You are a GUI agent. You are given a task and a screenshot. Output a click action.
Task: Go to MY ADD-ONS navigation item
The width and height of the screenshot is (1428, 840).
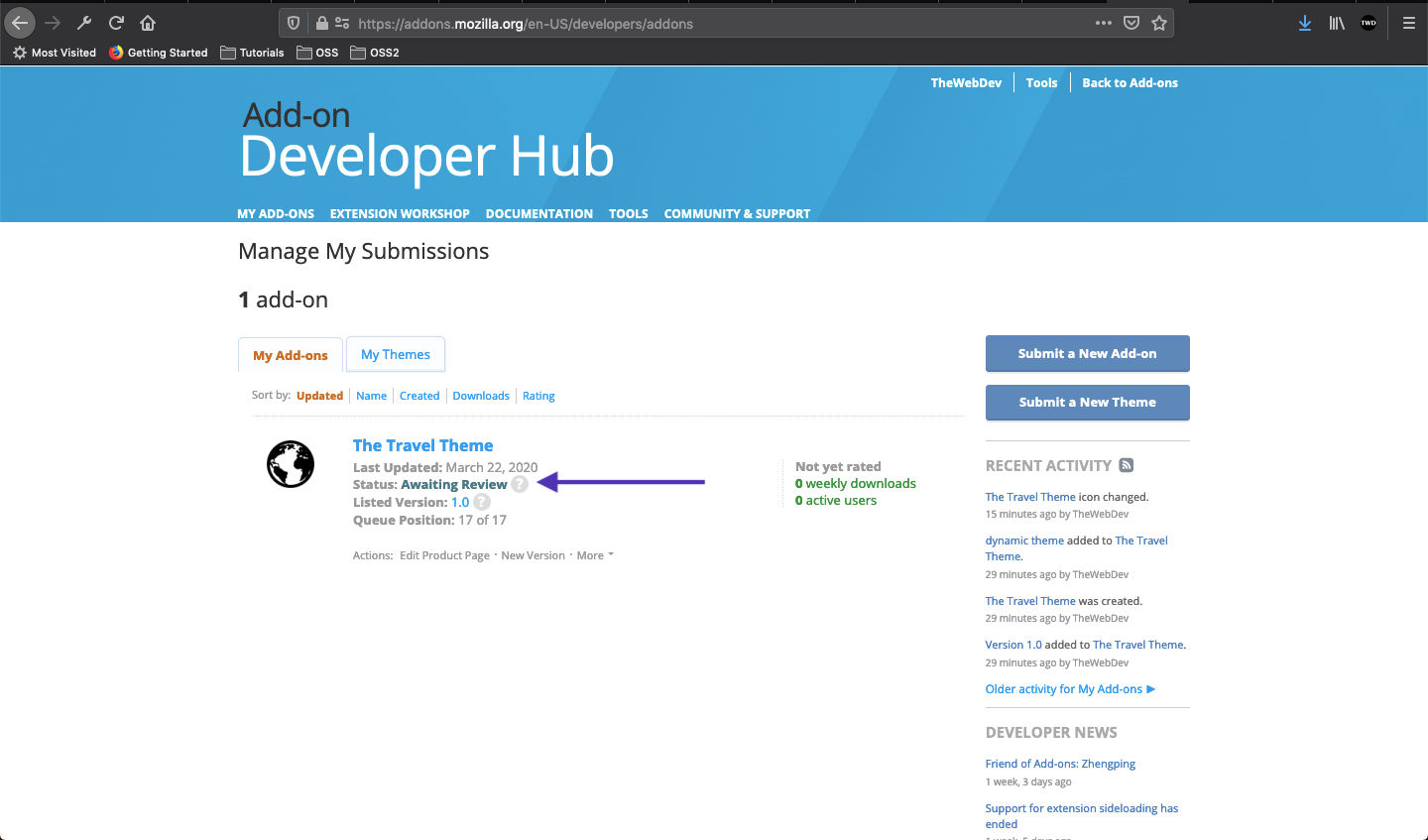(276, 213)
